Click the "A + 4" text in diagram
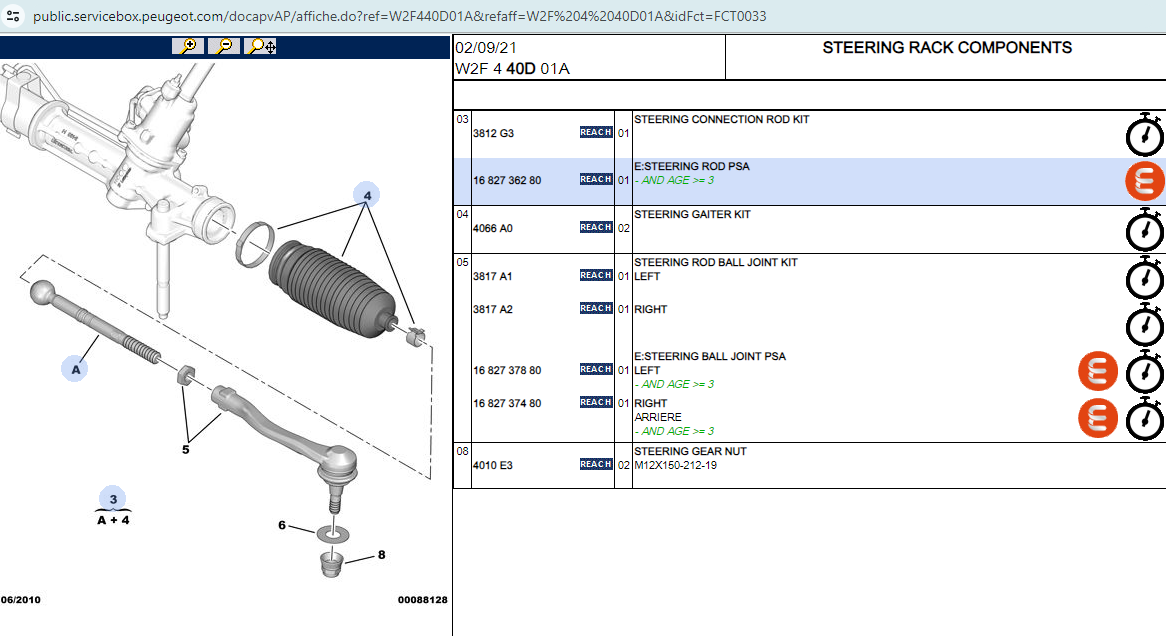This screenshot has height=636, width=1166. click(113, 520)
